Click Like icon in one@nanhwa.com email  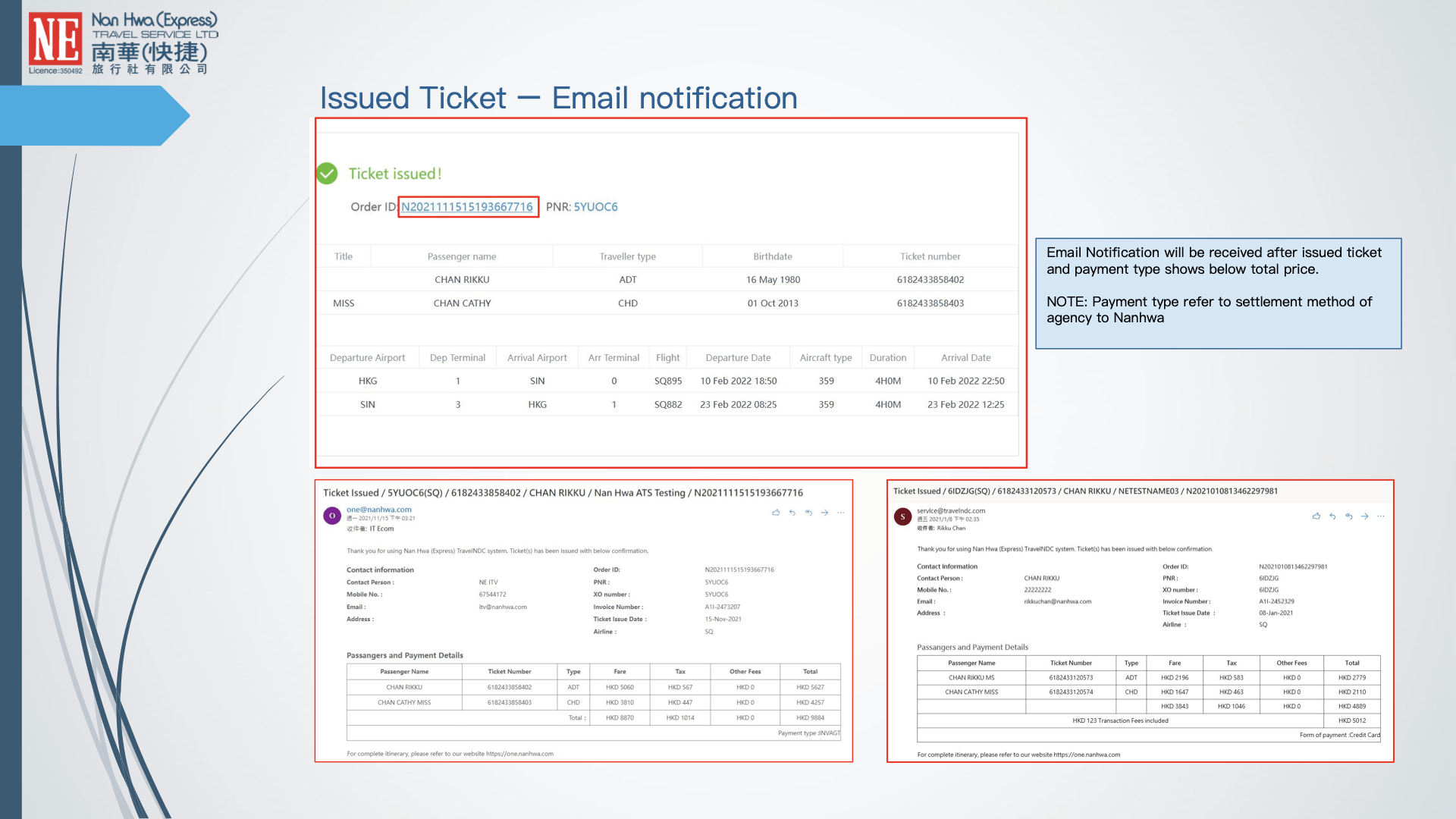(776, 513)
